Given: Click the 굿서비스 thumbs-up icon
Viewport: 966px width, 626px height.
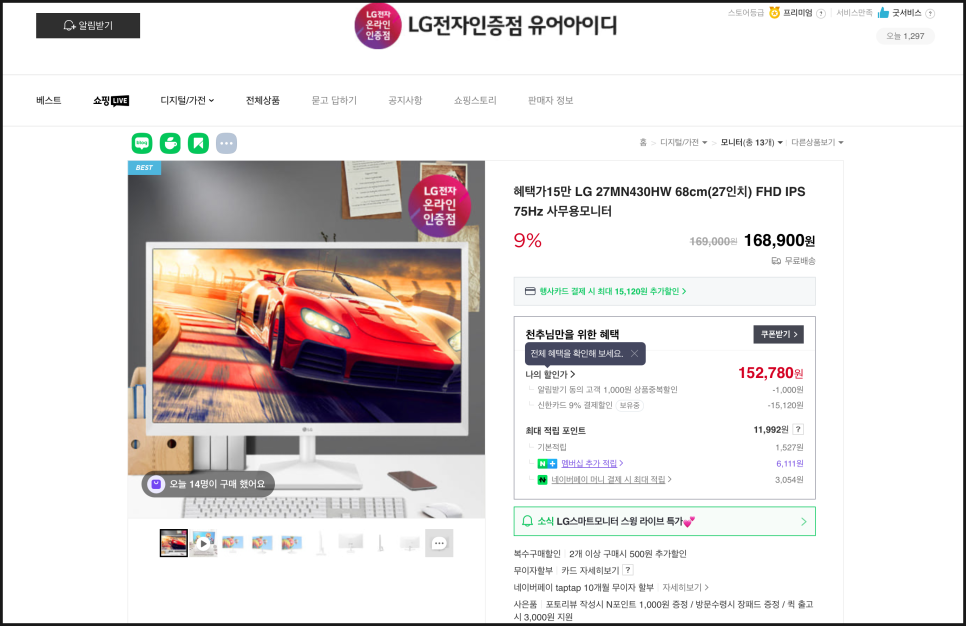Looking at the screenshot, I should (x=883, y=12).
